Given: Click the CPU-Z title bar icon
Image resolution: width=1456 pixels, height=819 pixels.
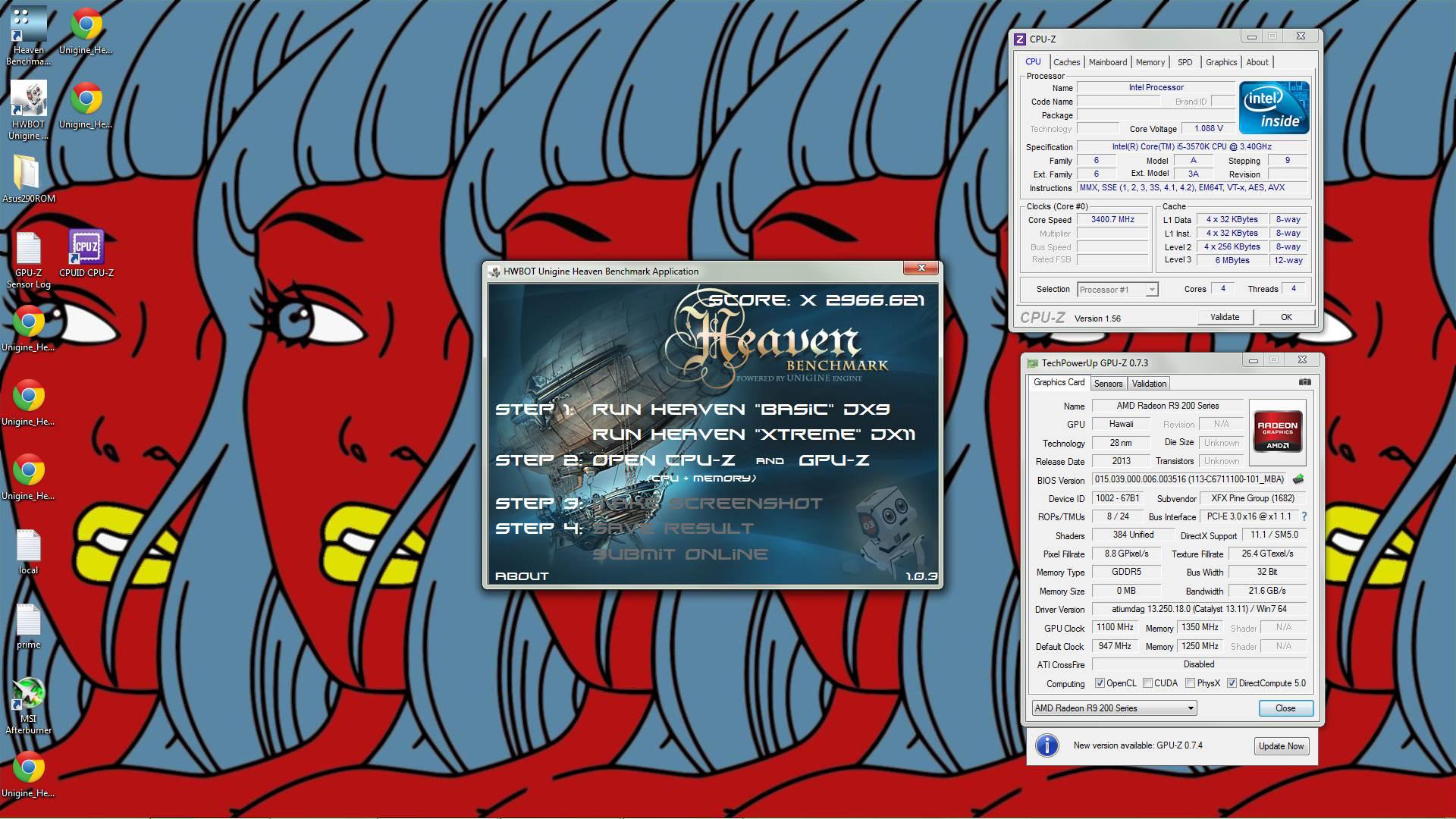Looking at the screenshot, I should [1021, 39].
